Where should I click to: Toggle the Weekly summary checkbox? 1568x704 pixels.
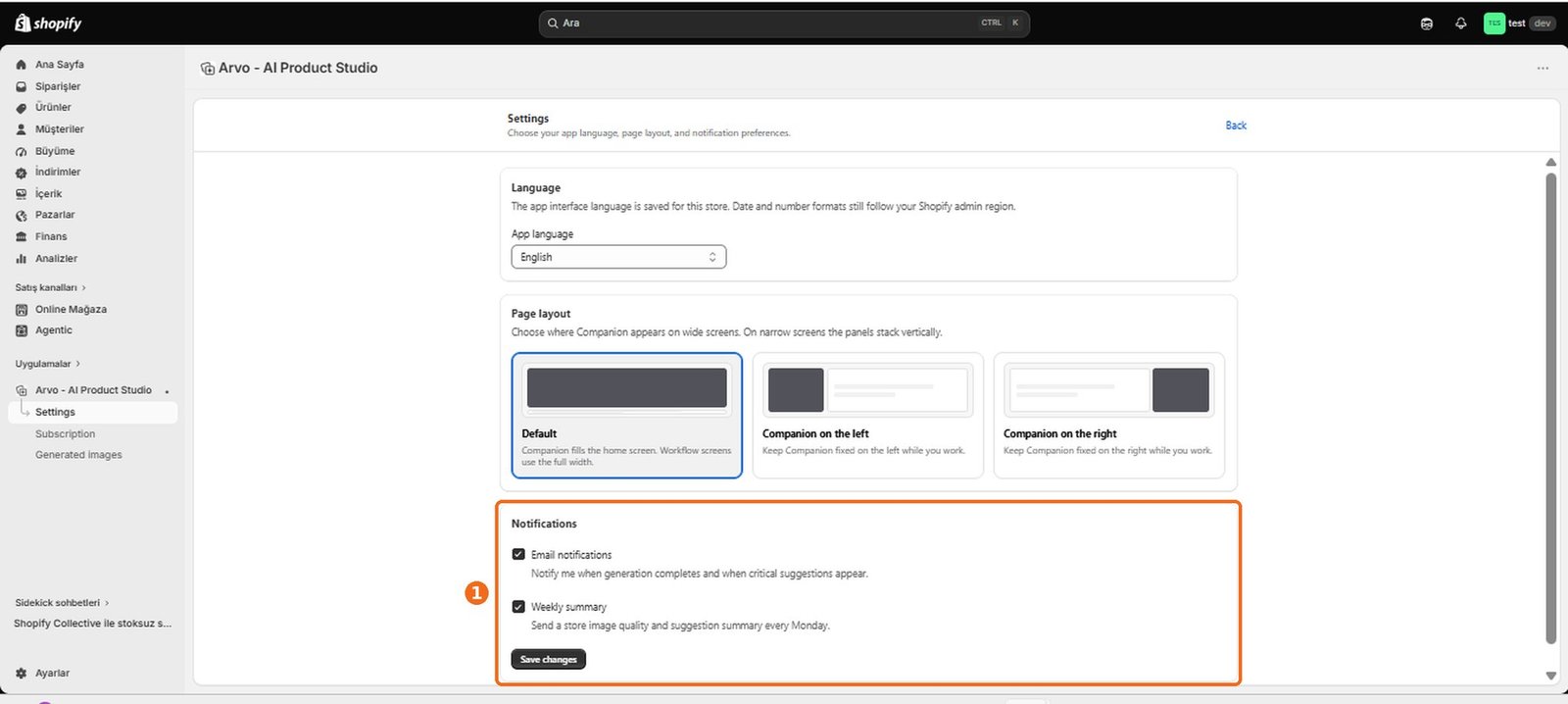coord(518,606)
